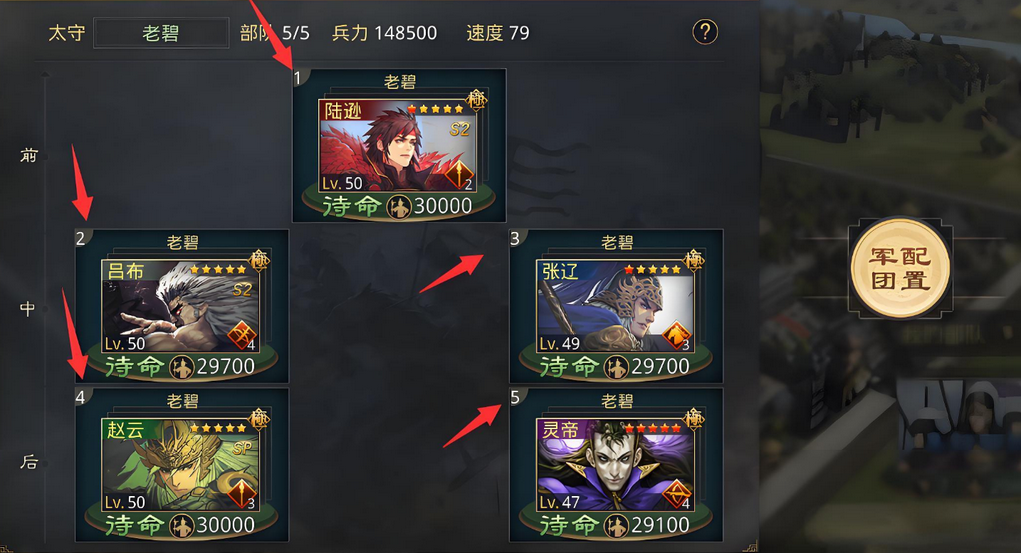Click the 极 badge on 陆逊 card
Screen dimensions: 1021x553
pos(477,100)
